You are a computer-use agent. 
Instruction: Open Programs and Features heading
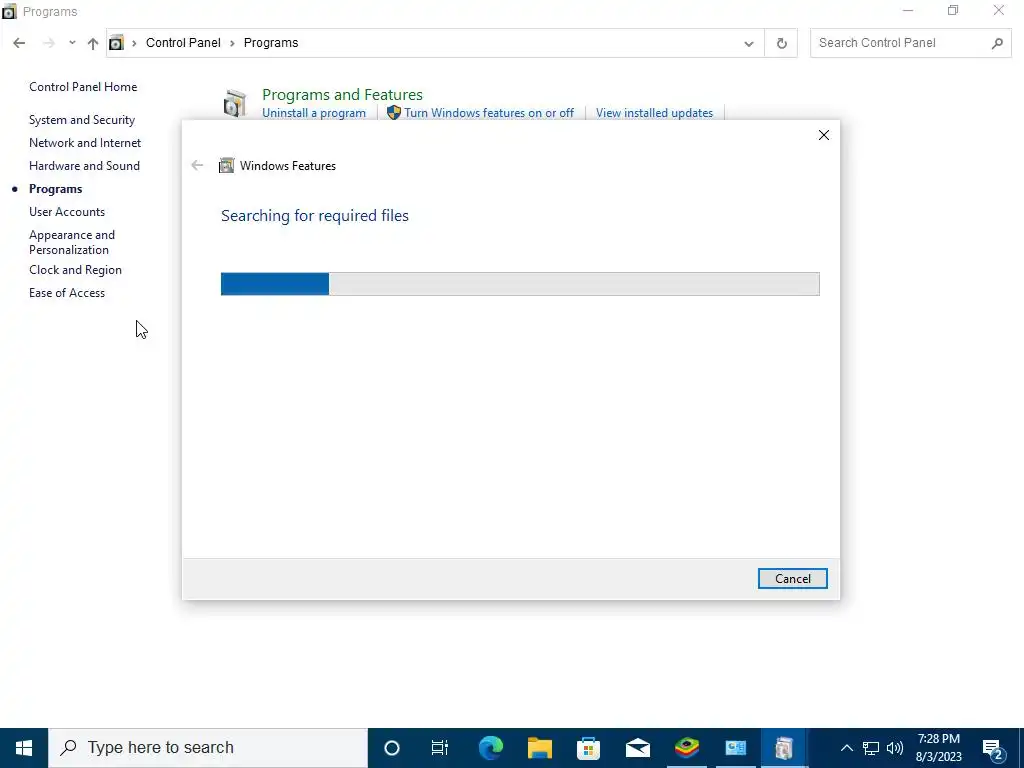click(342, 95)
